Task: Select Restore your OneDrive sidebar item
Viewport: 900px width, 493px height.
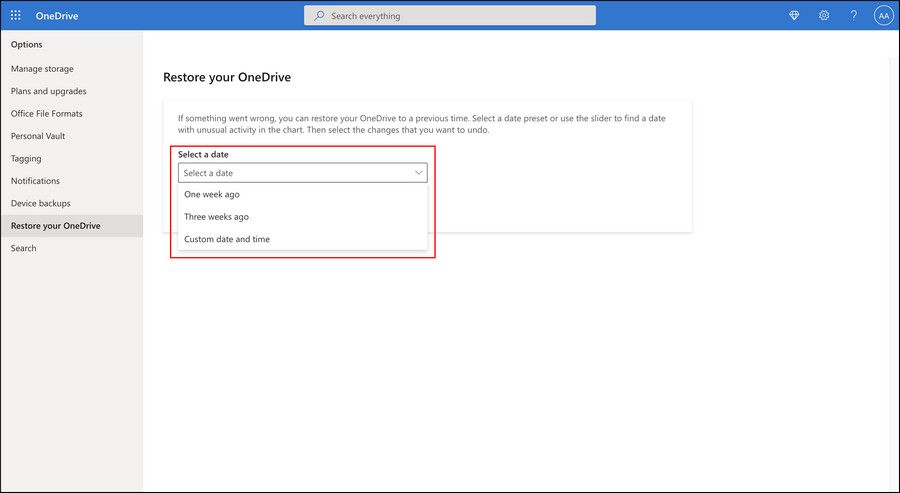Action: click(x=72, y=226)
